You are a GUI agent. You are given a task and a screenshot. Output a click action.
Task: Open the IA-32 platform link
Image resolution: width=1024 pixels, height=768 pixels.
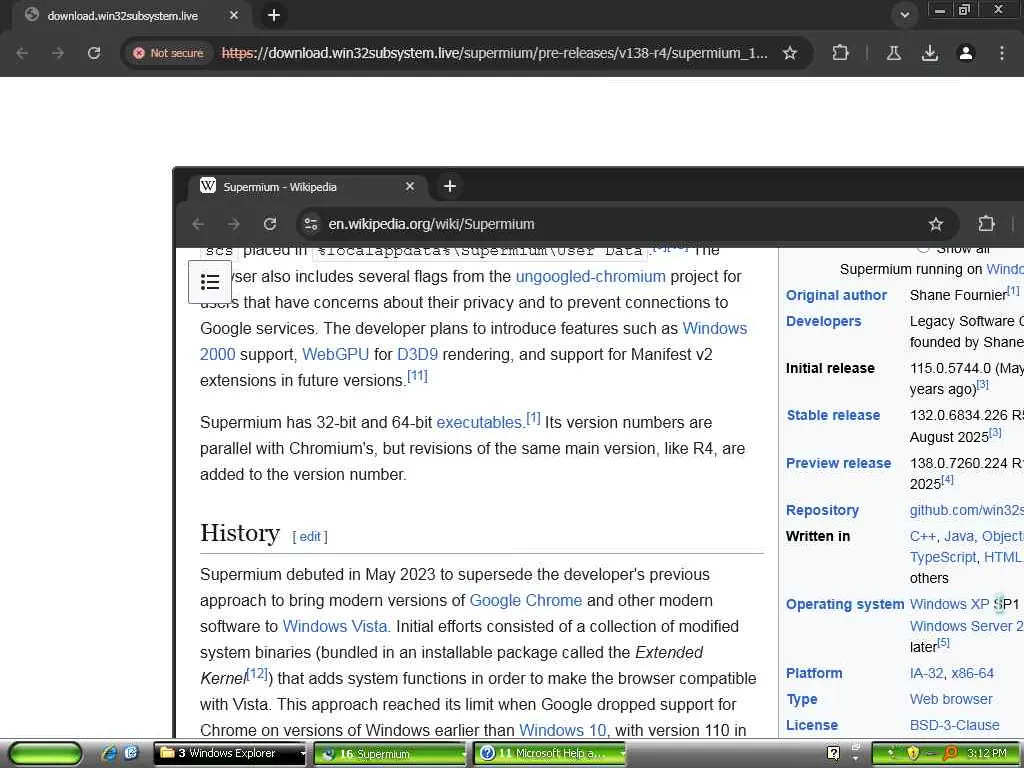click(926, 673)
